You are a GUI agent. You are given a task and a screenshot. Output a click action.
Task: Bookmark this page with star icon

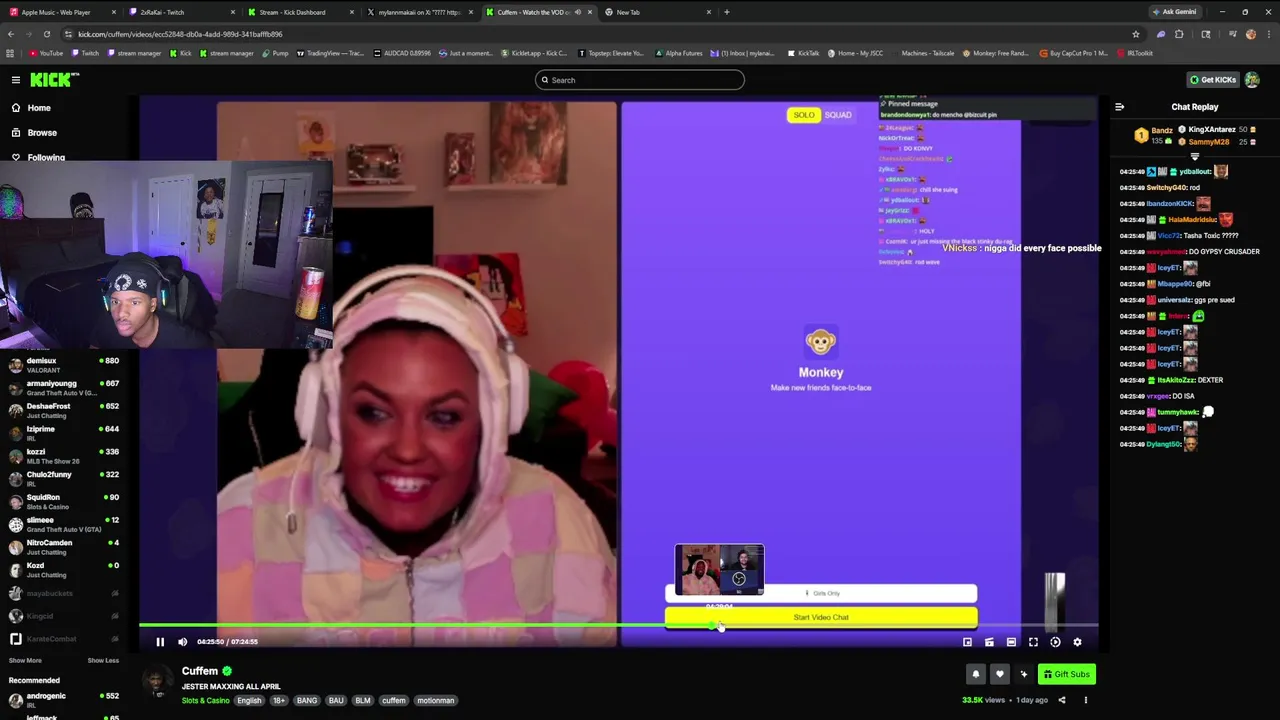(x=1136, y=34)
